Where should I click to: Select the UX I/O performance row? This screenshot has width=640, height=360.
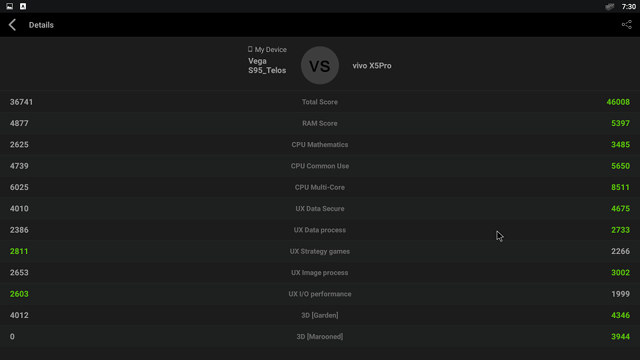click(x=320, y=294)
